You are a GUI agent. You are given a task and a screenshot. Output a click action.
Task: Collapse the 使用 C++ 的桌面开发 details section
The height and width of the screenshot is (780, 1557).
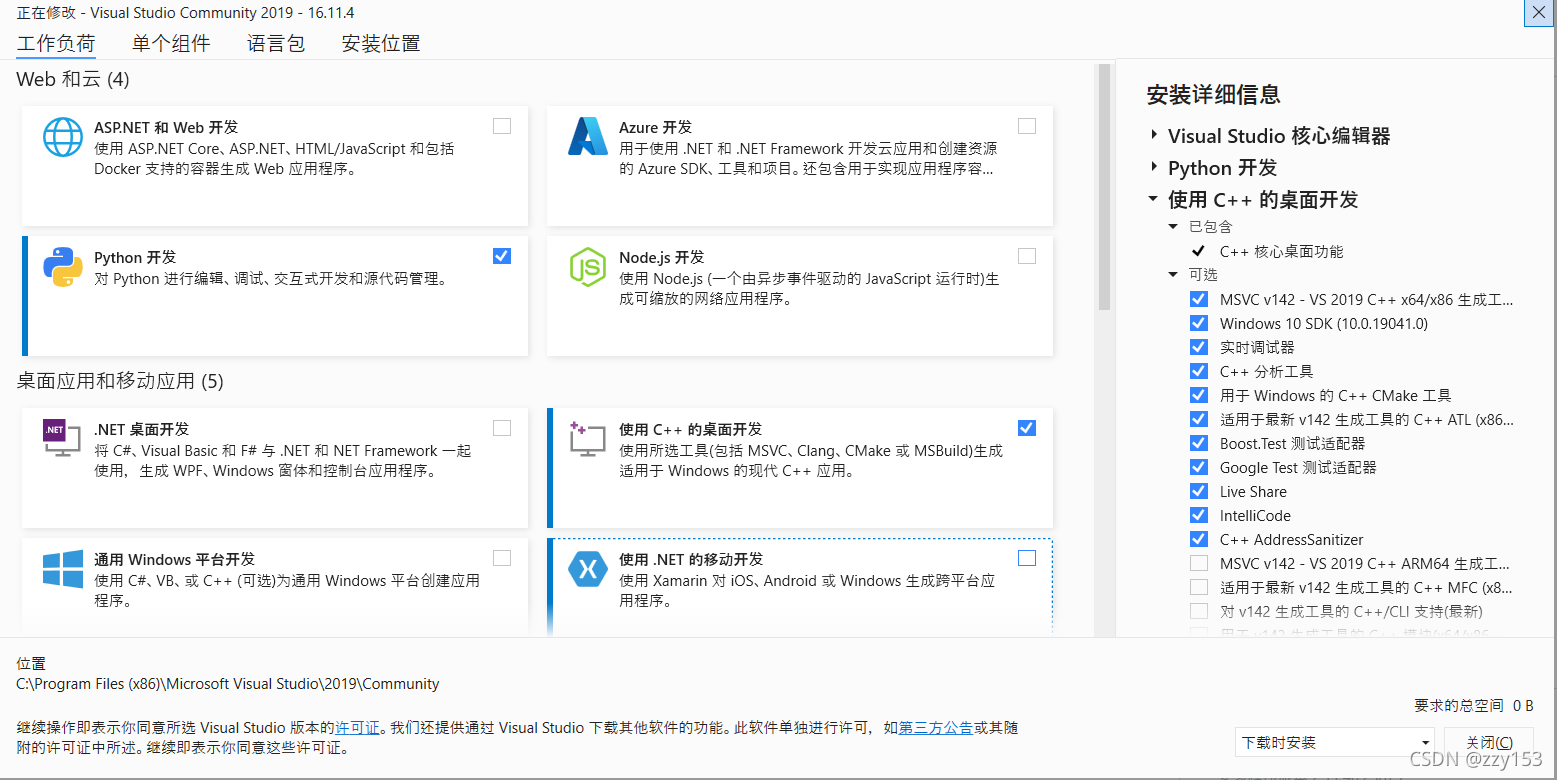coord(1154,199)
